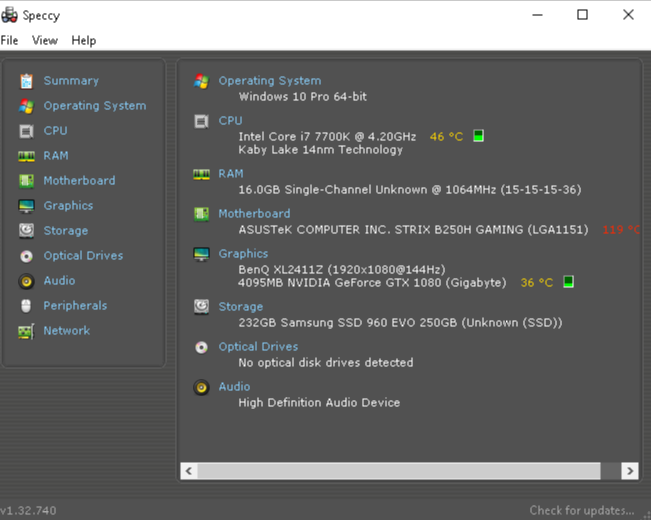Click the Check for updates link
Image resolution: width=653 pixels, height=521 pixels.
[x=581, y=511]
